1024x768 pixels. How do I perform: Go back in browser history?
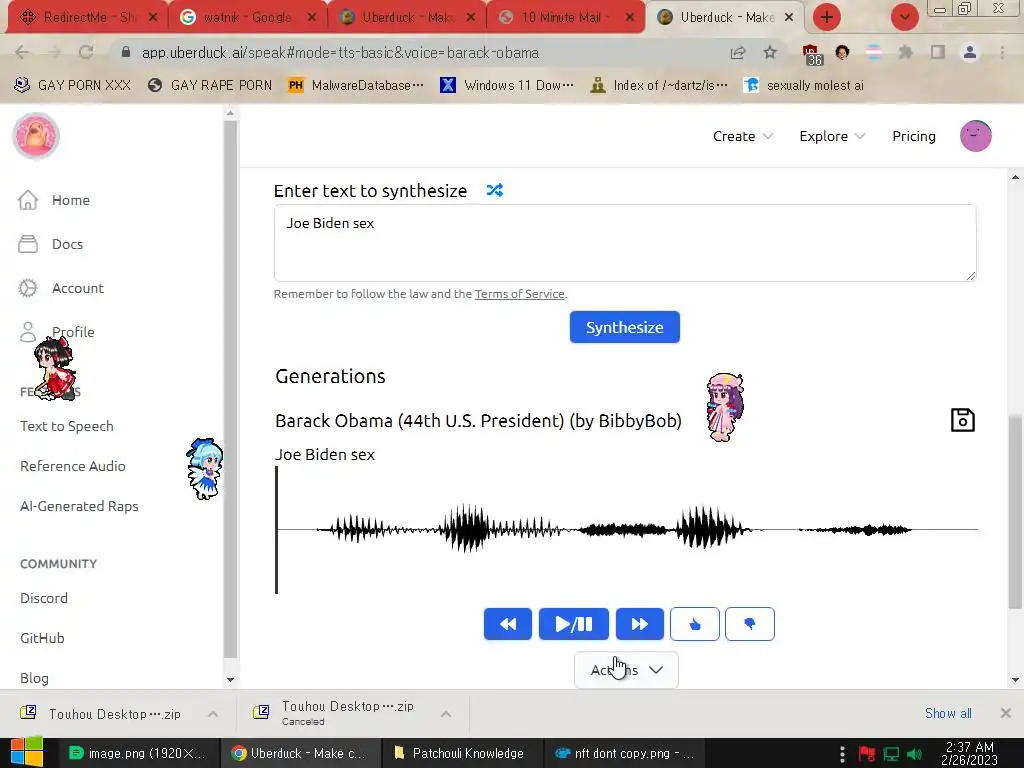22,52
